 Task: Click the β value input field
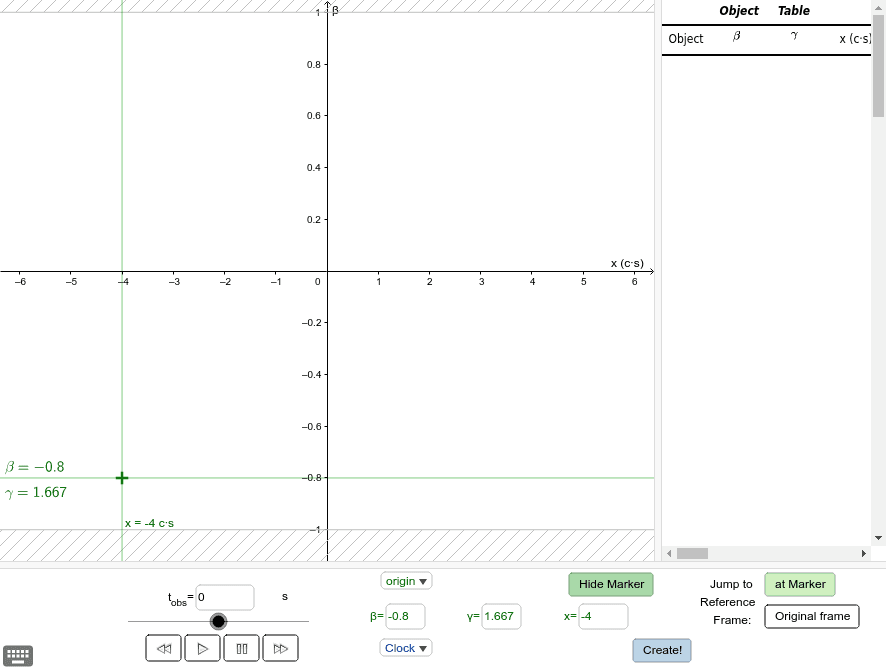pos(405,616)
